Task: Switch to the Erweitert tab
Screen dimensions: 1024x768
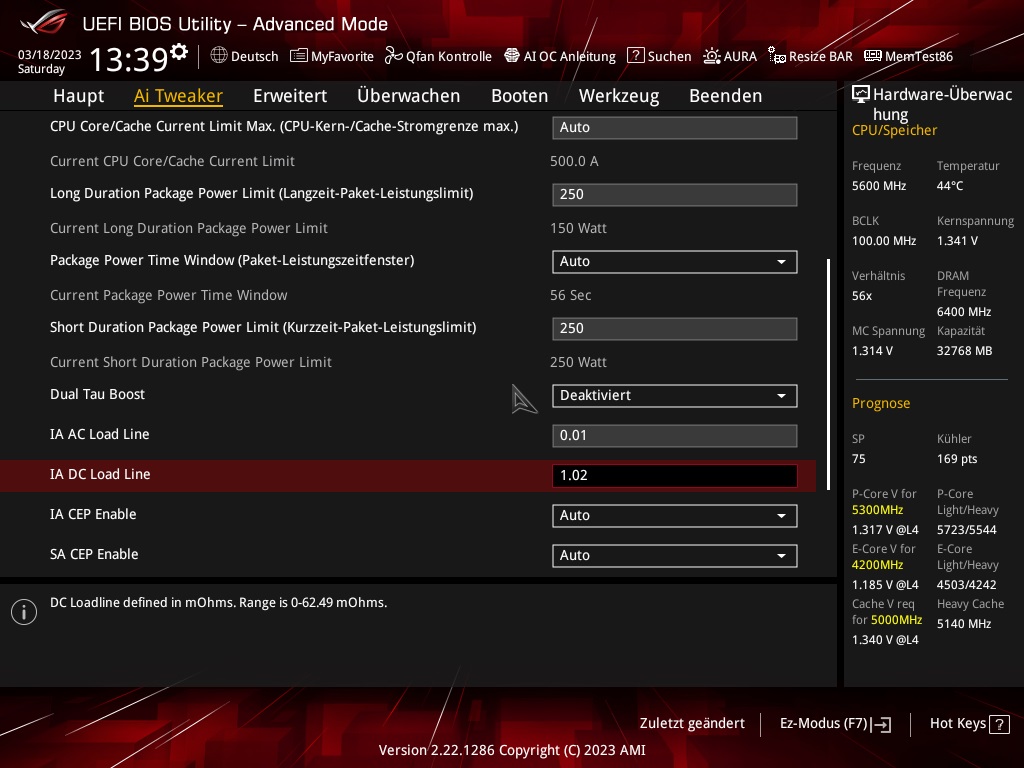Action: click(290, 96)
